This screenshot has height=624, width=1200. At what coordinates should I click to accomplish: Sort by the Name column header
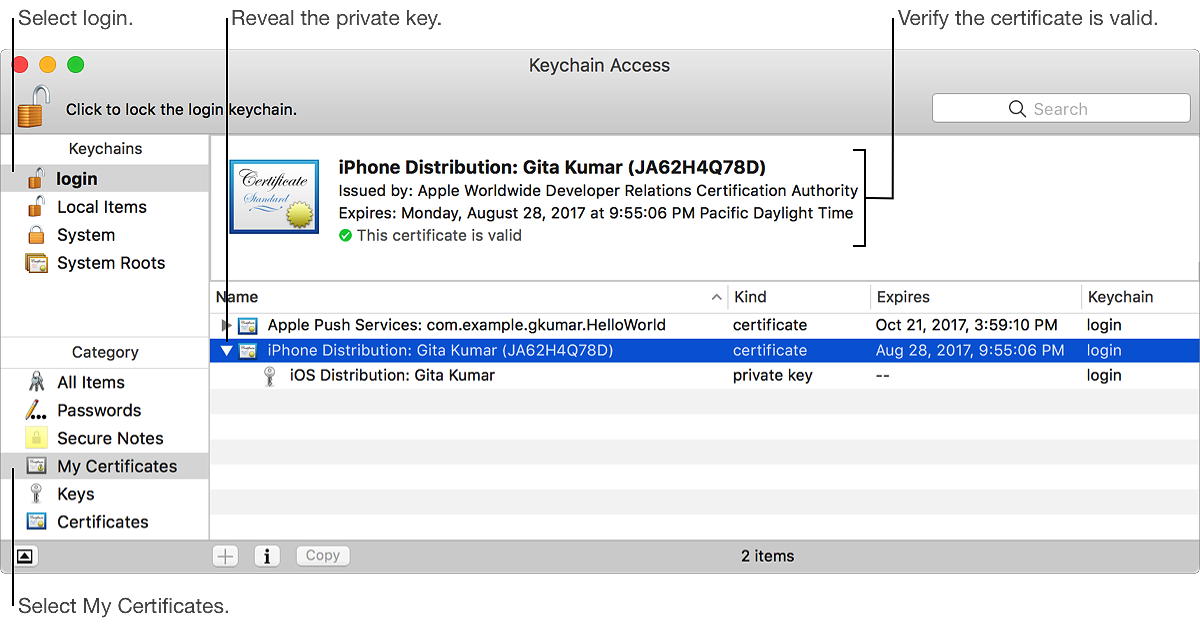469,297
